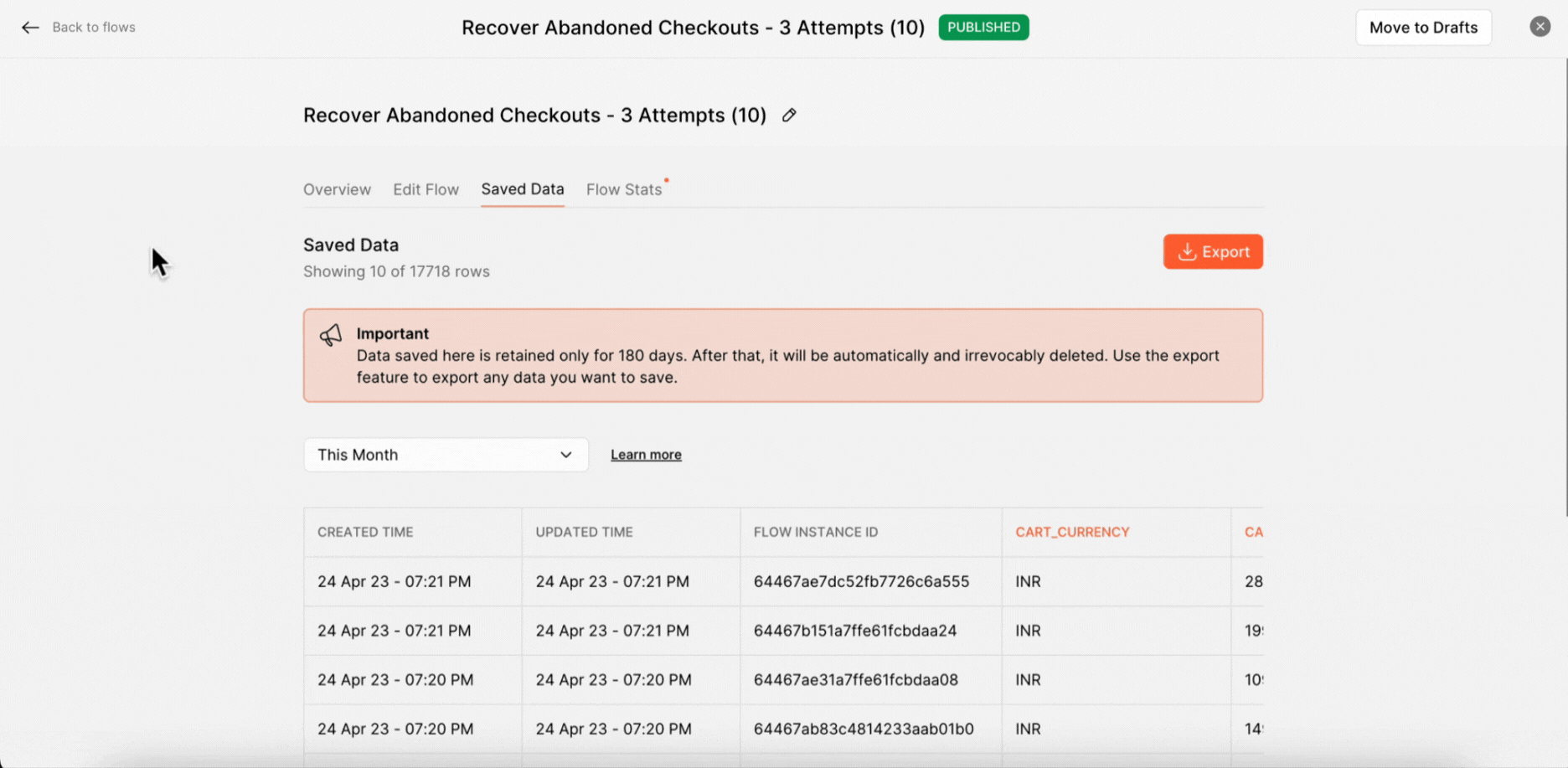Select flow instance ID 64467ab83c4814233aab01b0
Viewport: 1568px width, 768px height.
pyautogui.click(x=864, y=729)
